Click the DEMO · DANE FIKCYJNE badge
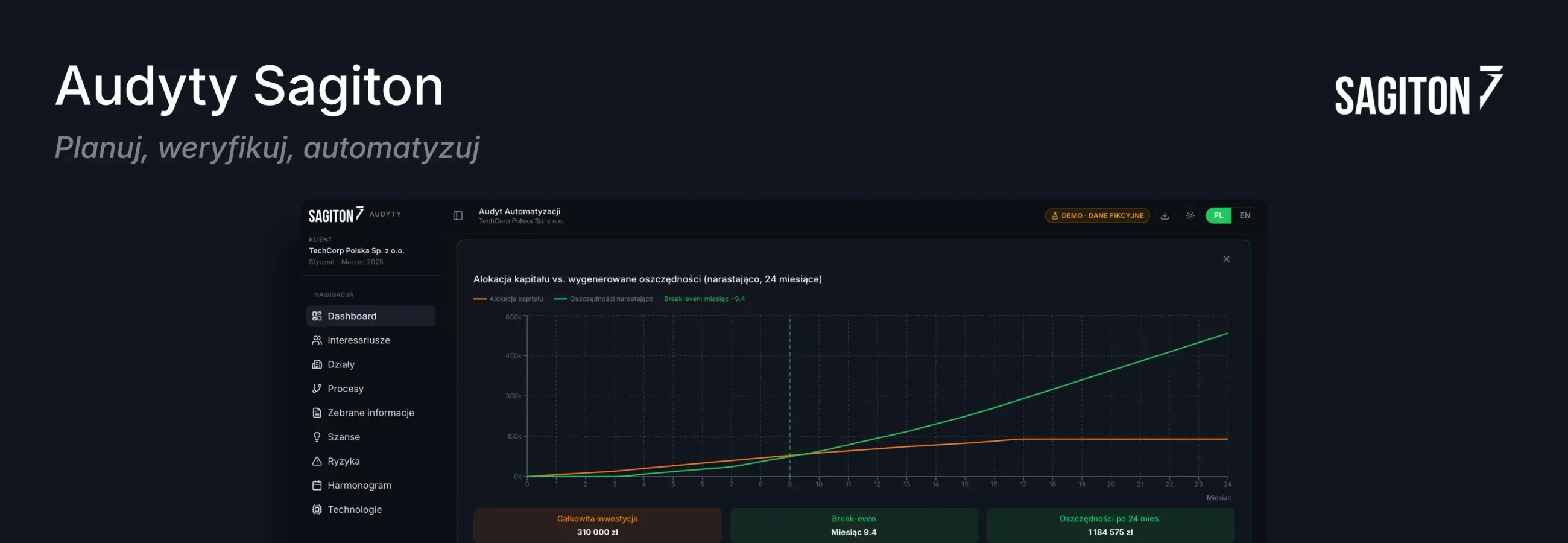This screenshot has width=1568, height=543. [1097, 215]
